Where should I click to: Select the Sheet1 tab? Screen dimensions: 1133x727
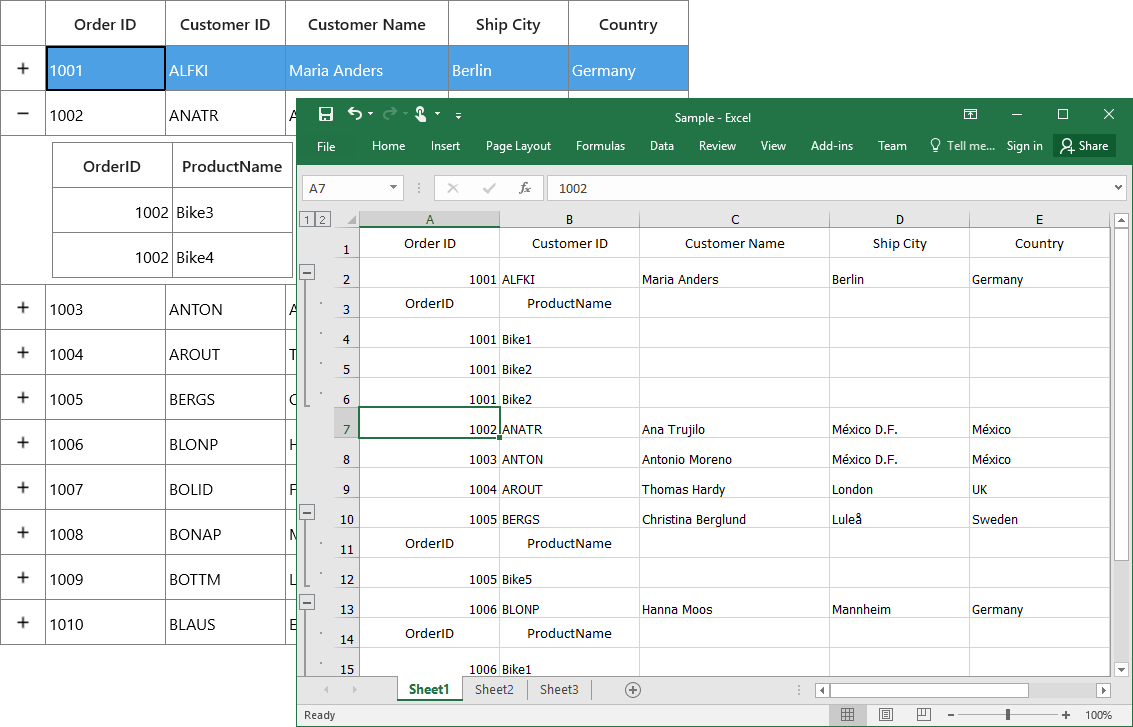coord(429,689)
